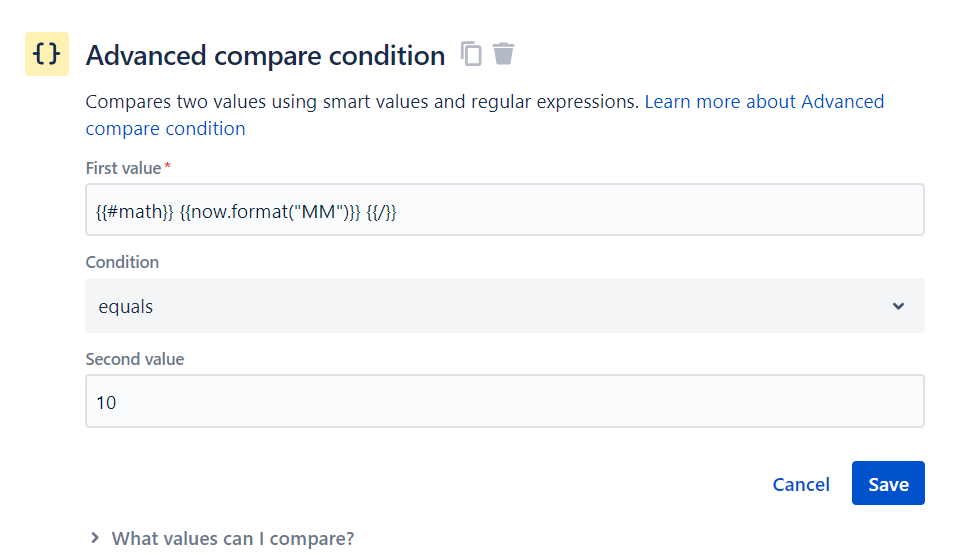The image size is (974, 555).
Task: Focus the First value input field
Action: 505,209
